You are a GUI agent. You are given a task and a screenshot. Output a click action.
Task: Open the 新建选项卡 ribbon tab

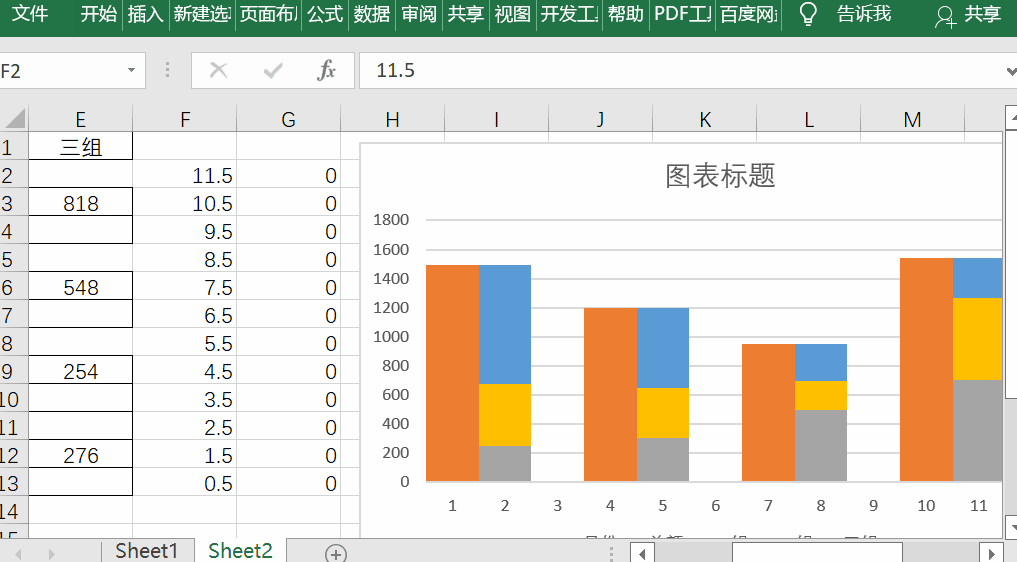point(202,14)
